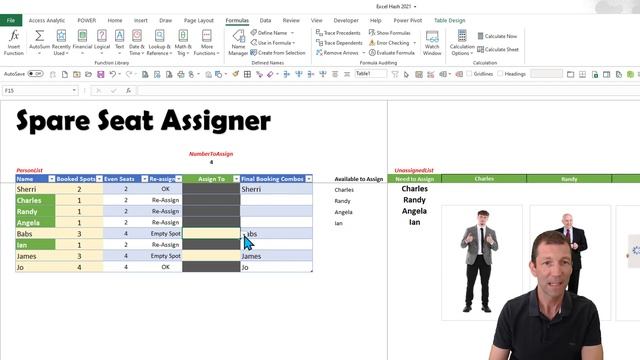Select the empty Assign To cell for James

211,256
